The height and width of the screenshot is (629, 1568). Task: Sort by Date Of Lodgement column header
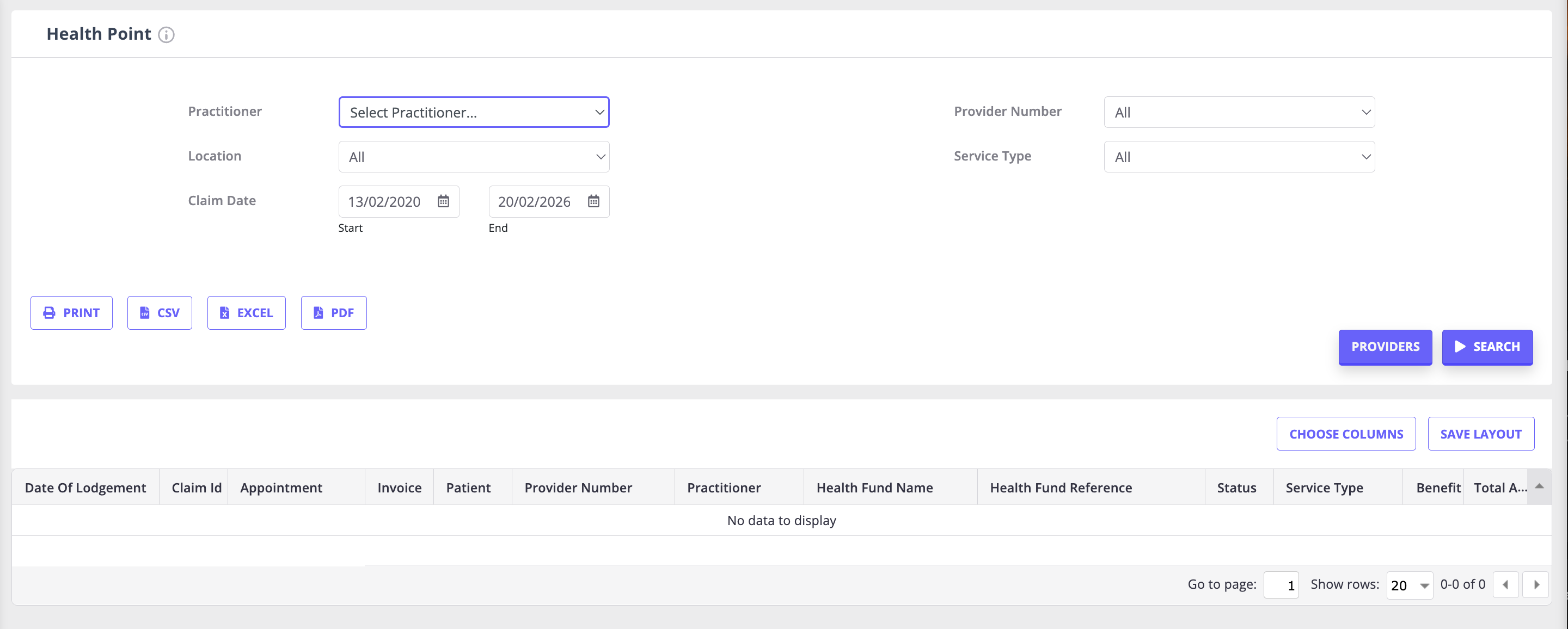click(85, 488)
